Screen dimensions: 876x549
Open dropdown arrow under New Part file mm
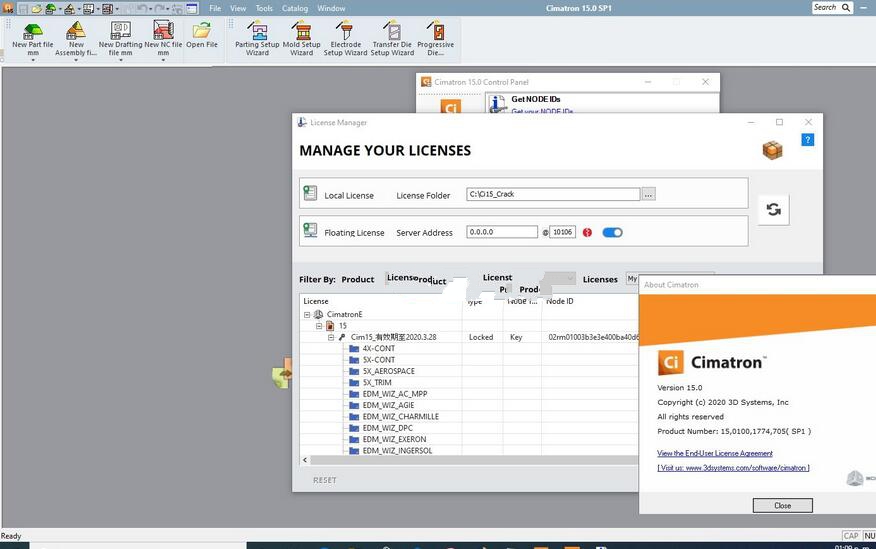[32, 60]
